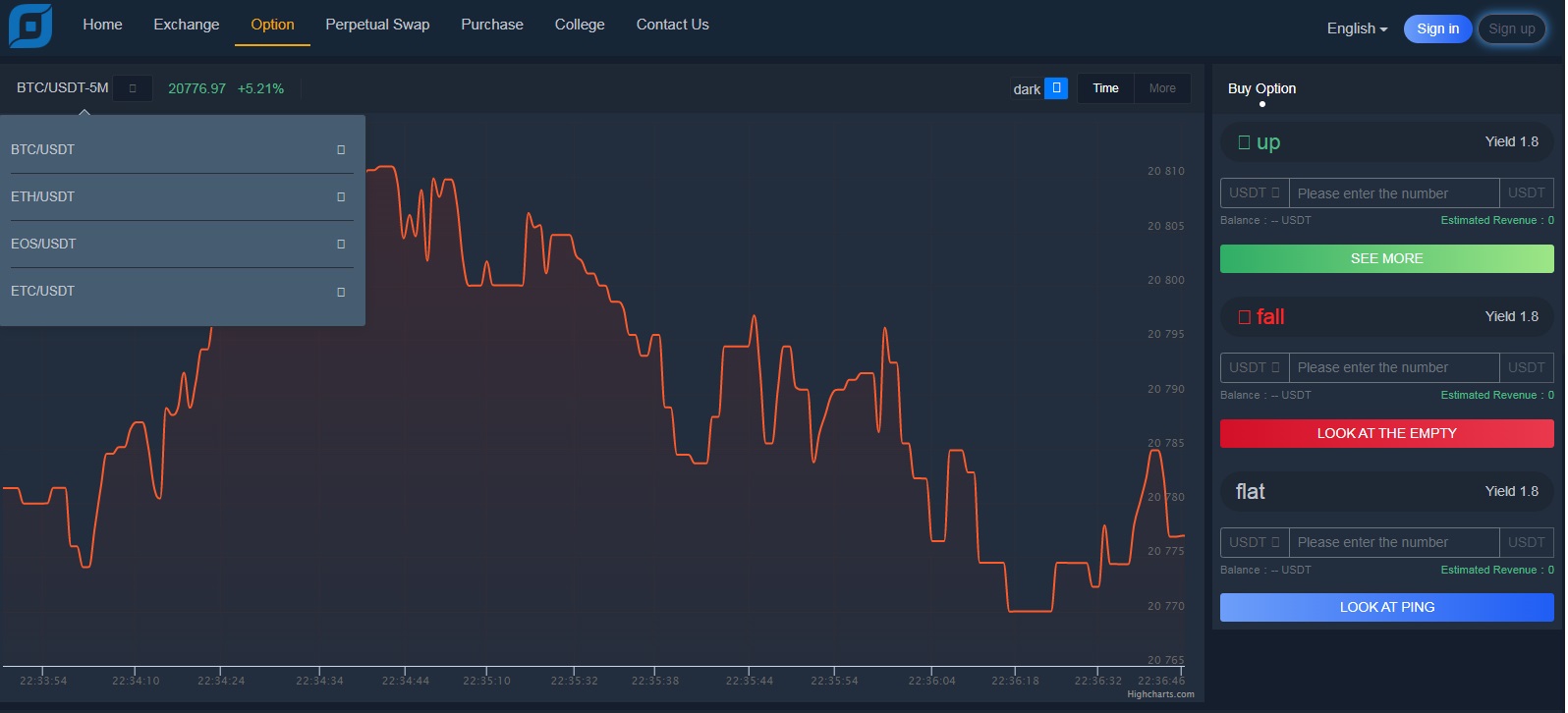Screen dimensions: 1568x713
Task: Open the Highcharts.com credit link
Action: pos(1160,694)
